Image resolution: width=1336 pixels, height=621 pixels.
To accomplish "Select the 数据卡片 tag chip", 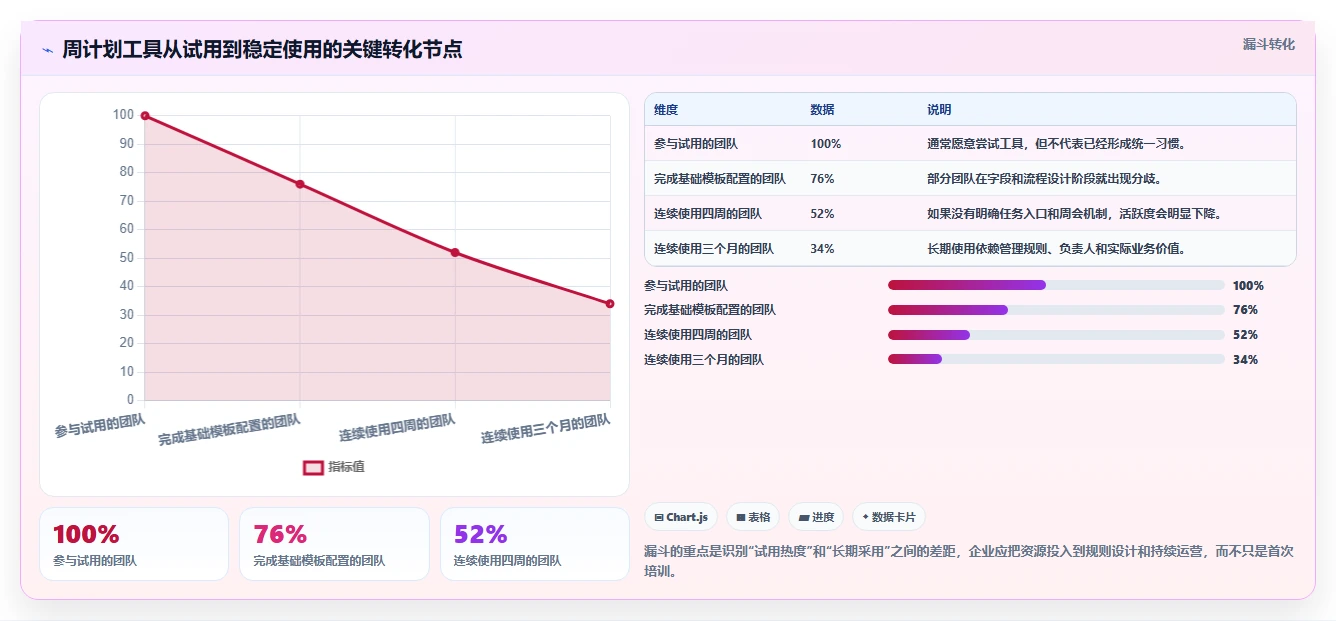I will [x=889, y=517].
